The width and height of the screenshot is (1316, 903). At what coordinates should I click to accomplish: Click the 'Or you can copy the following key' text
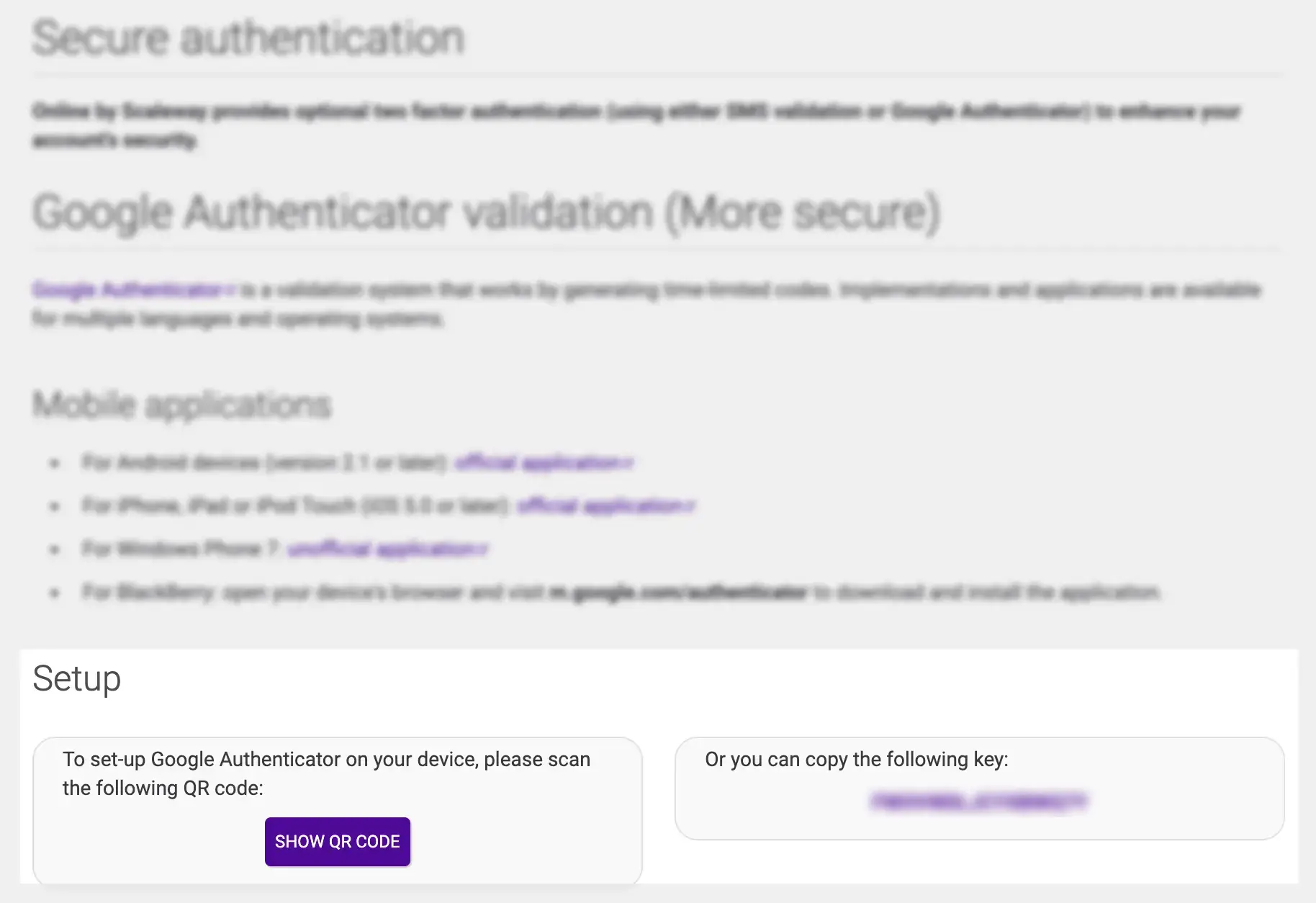click(x=856, y=759)
